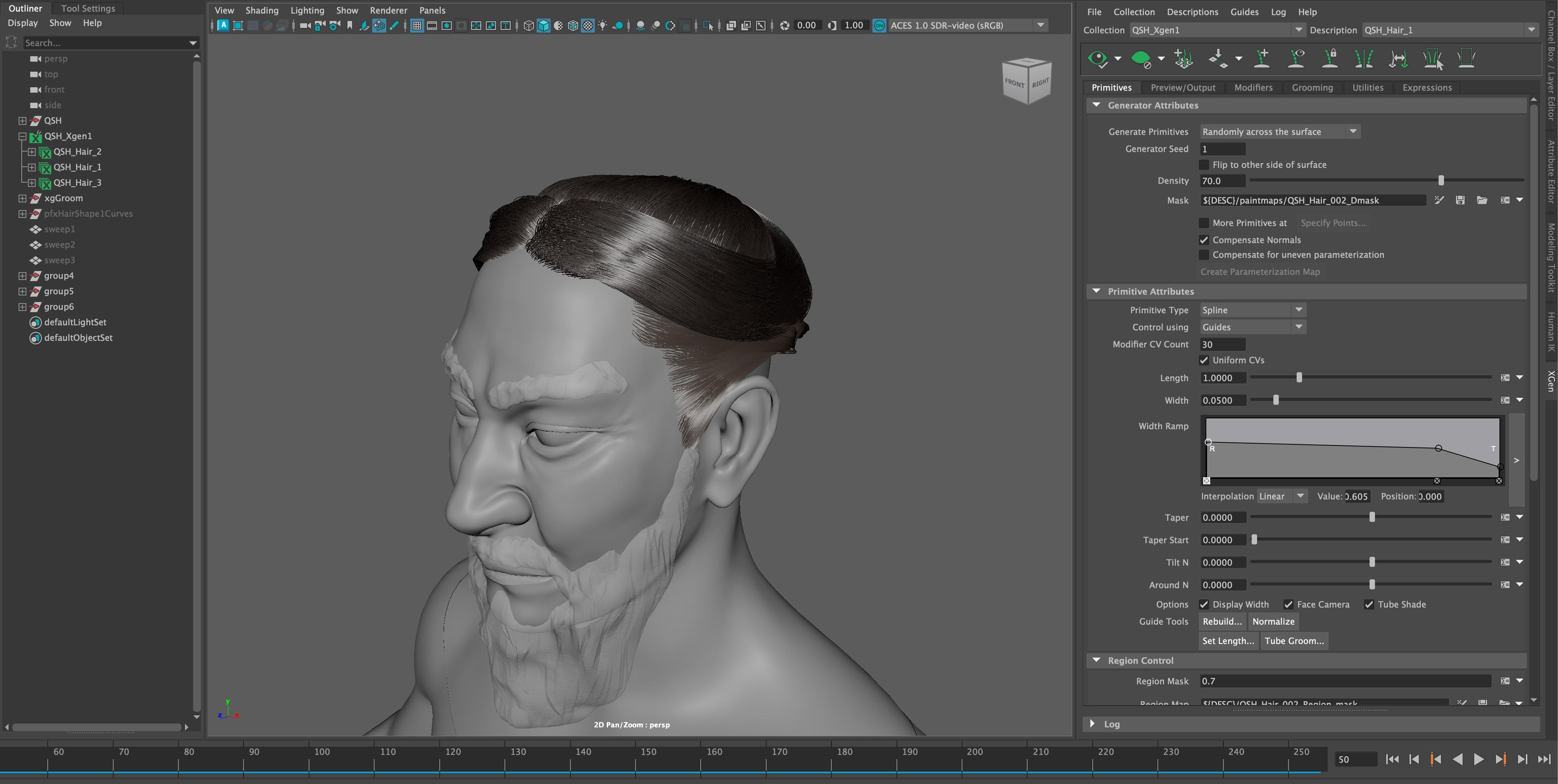
Task: Switch to the Grooming tab
Action: pyautogui.click(x=1312, y=88)
